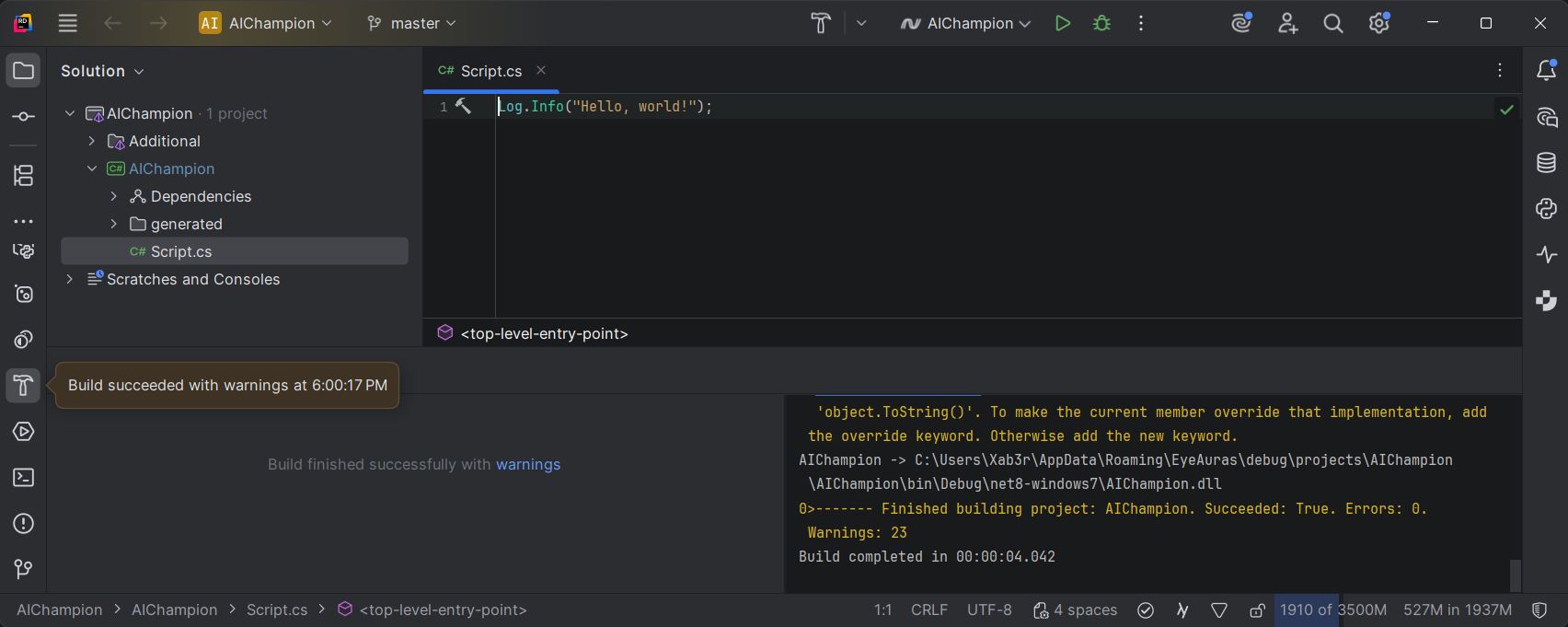1568x627 pixels.
Task: Start debugging with the bug icon
Action: click(1101, 23)
